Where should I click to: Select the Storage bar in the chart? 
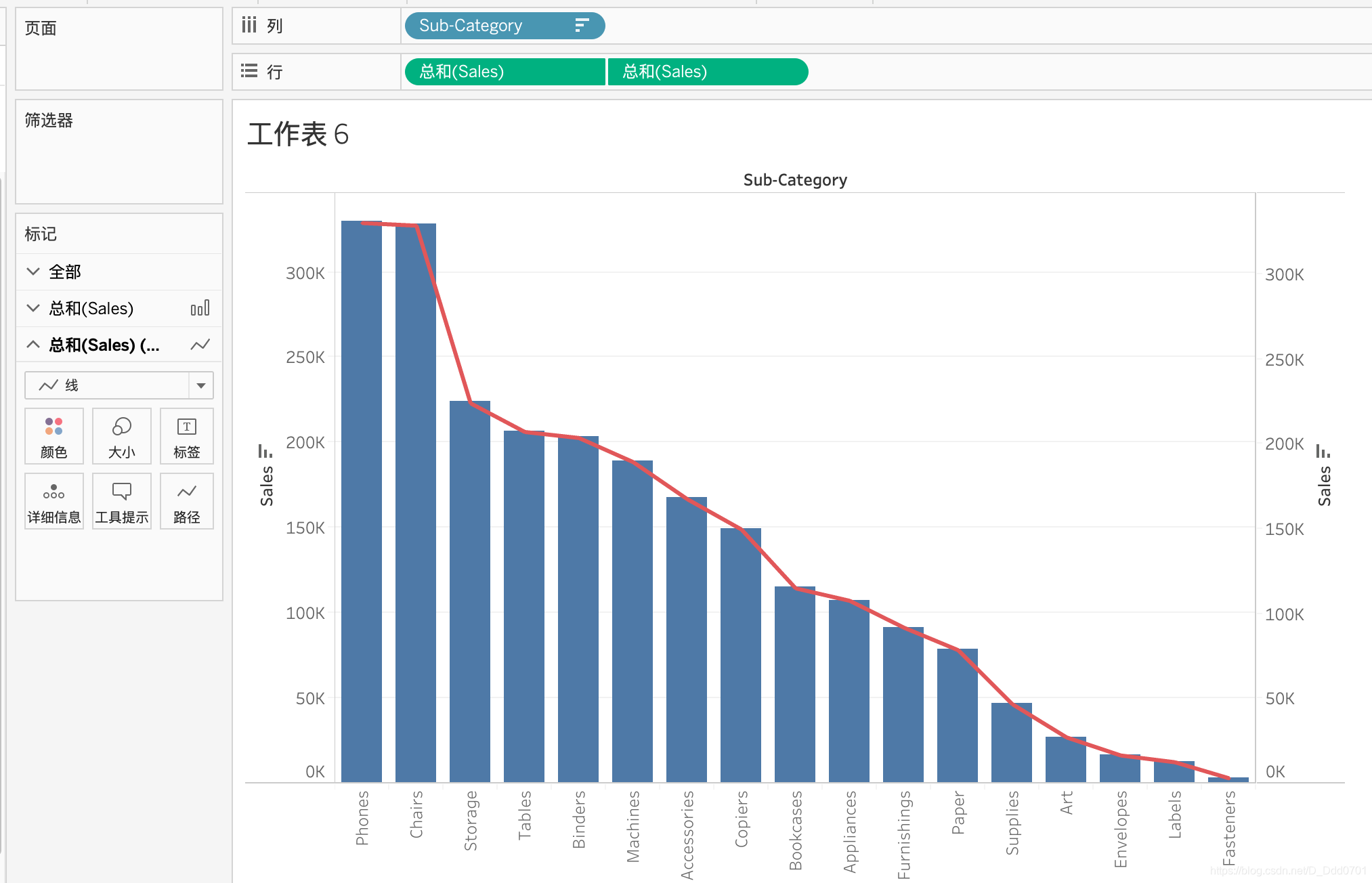click(470, 591)
